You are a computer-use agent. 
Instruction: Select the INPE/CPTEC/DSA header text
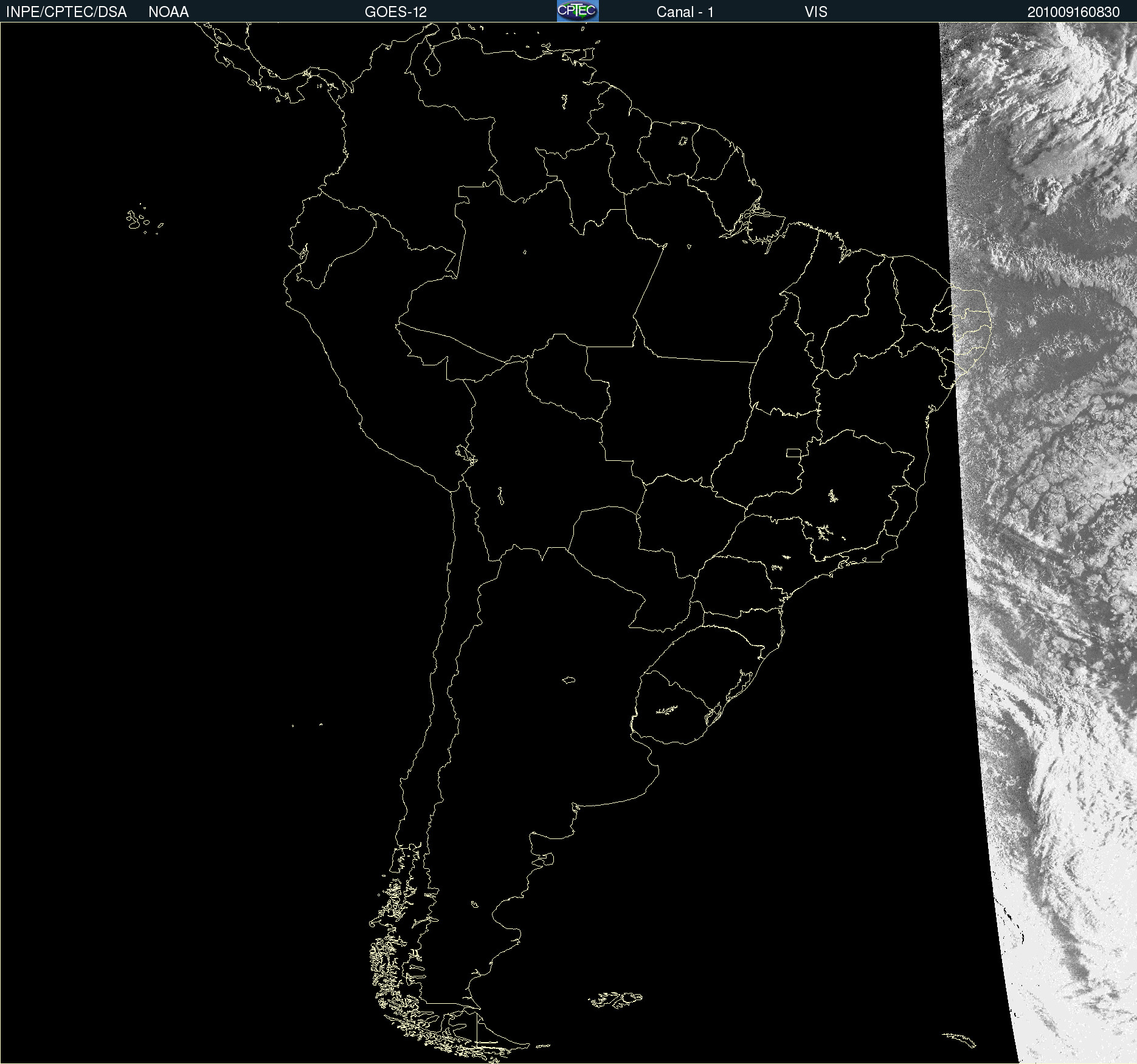point(66,12)
